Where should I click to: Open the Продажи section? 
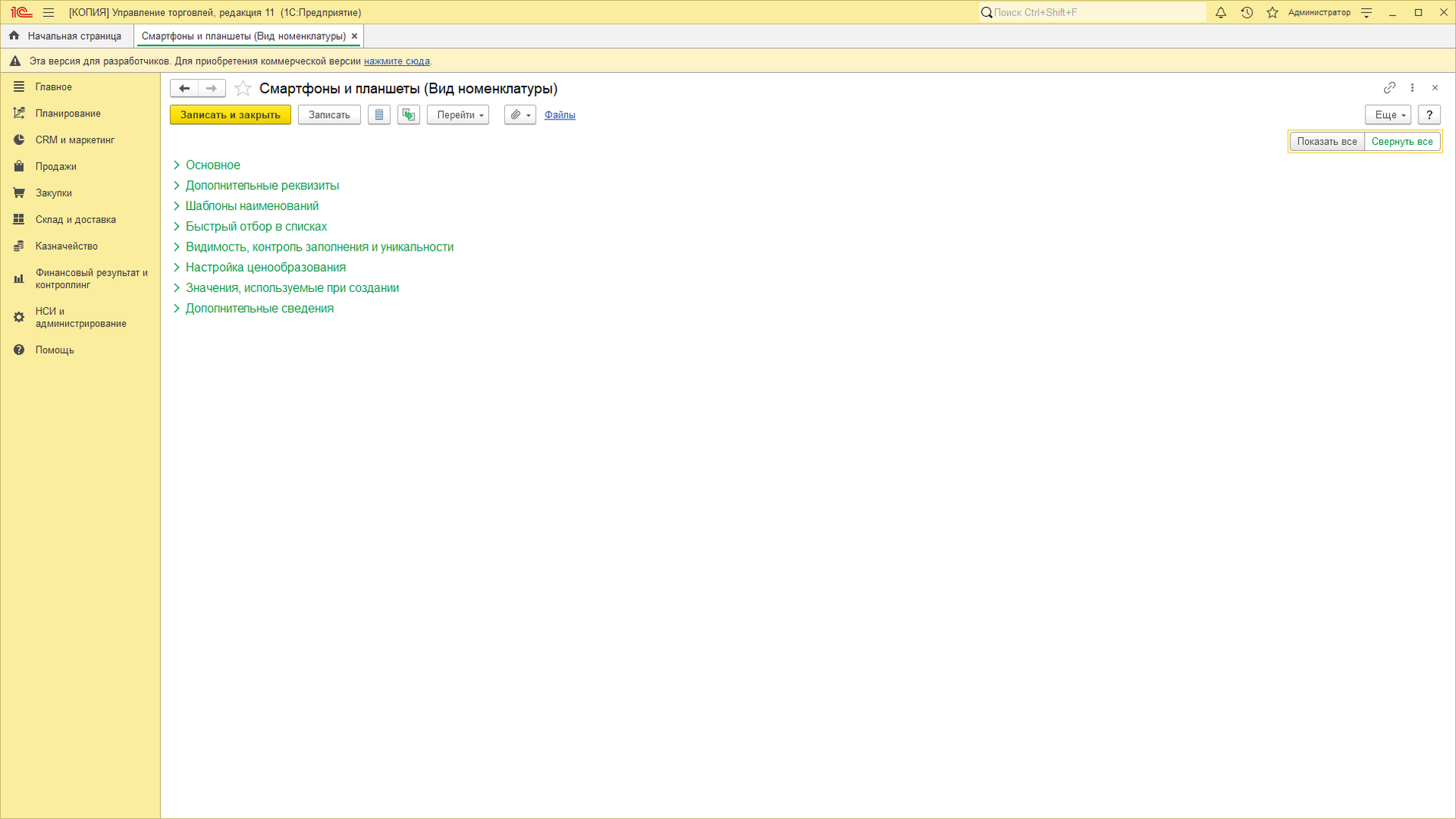tap(80, 166)
